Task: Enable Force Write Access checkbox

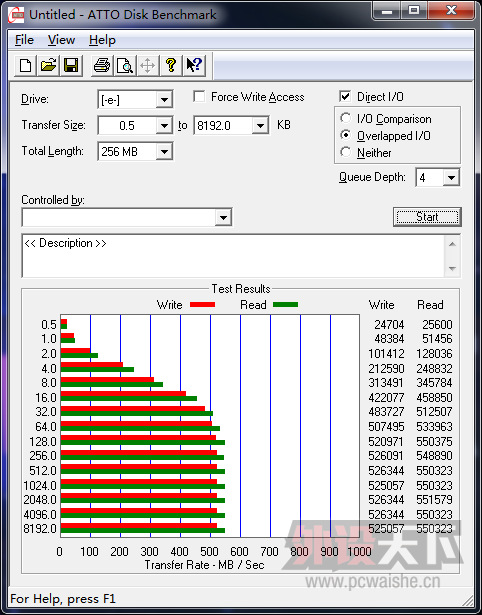Action: [x=199, y=96]
